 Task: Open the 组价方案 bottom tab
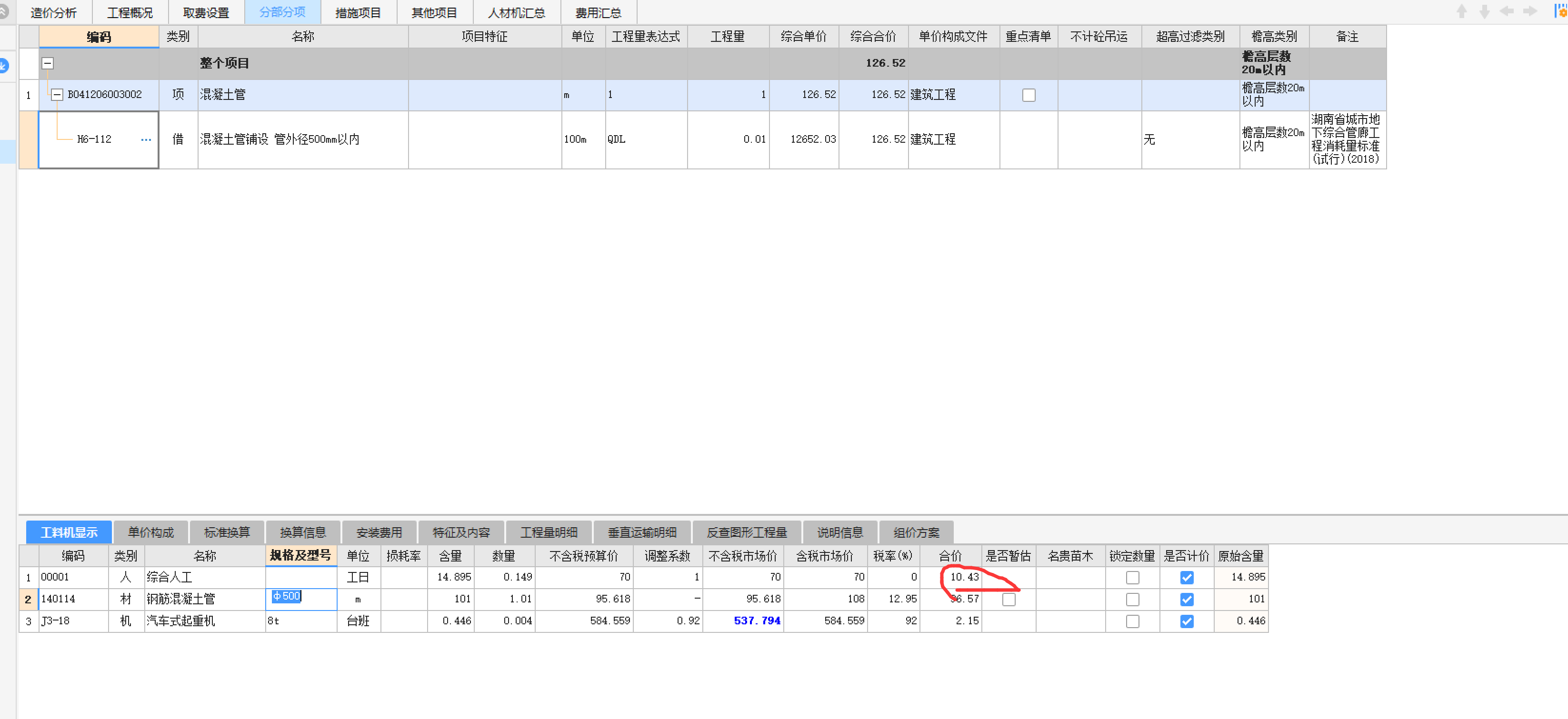(916, 532)
